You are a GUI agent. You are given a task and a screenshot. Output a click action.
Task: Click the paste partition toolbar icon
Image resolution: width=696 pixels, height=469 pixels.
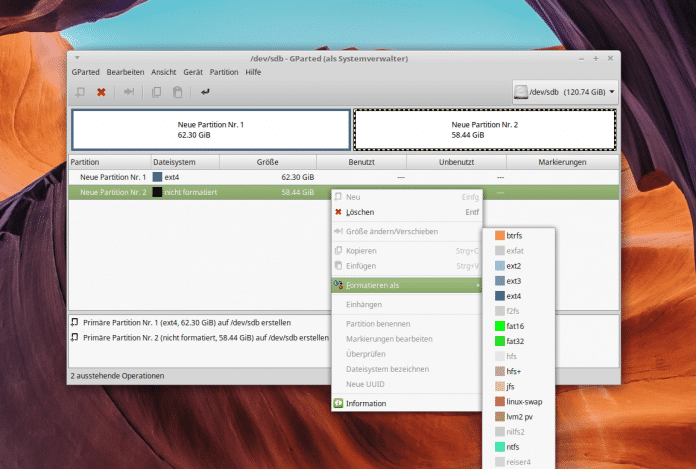coord(177,92)
